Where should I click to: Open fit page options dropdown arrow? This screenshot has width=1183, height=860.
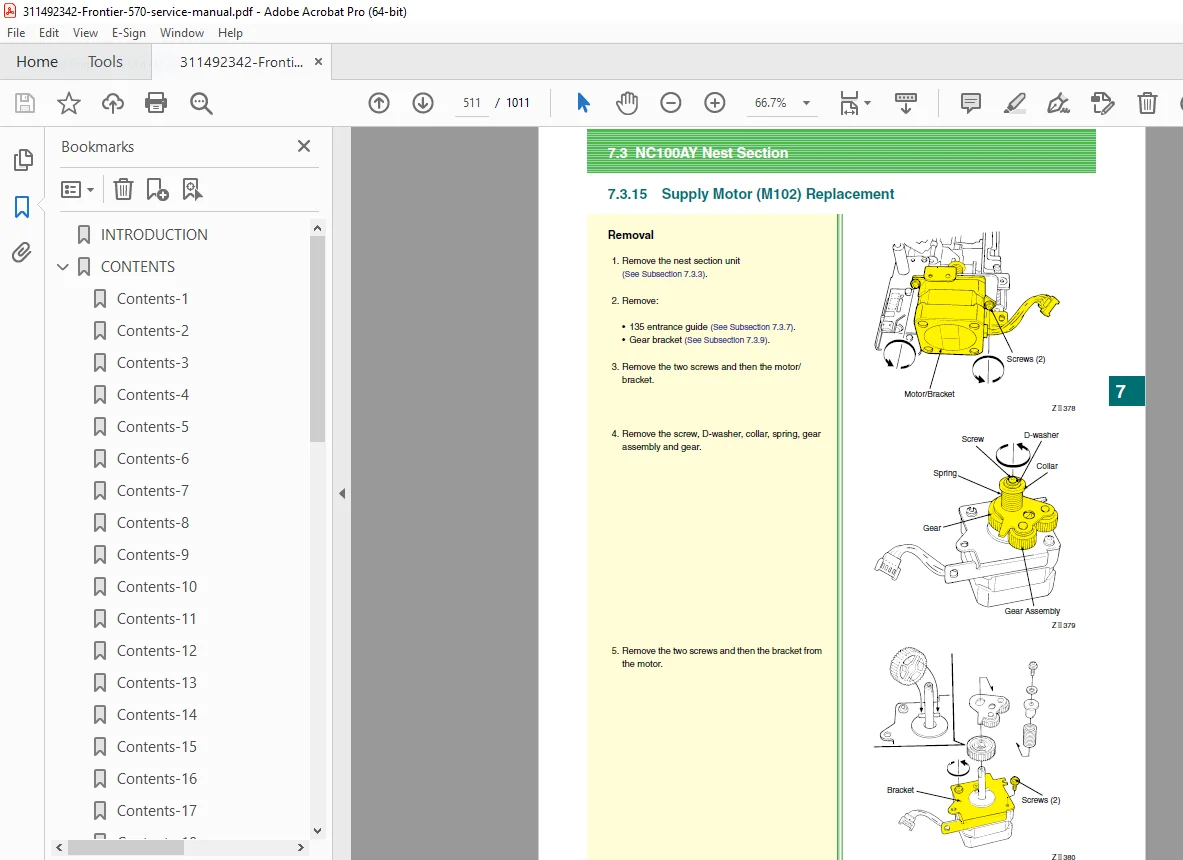tap(868, 103)
